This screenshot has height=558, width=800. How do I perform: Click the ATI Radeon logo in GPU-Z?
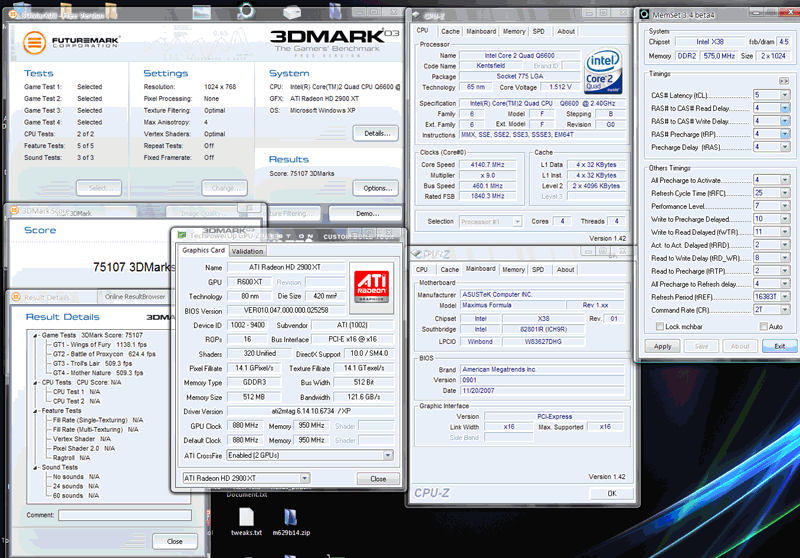pyautogui.click(x=372, y=287)
